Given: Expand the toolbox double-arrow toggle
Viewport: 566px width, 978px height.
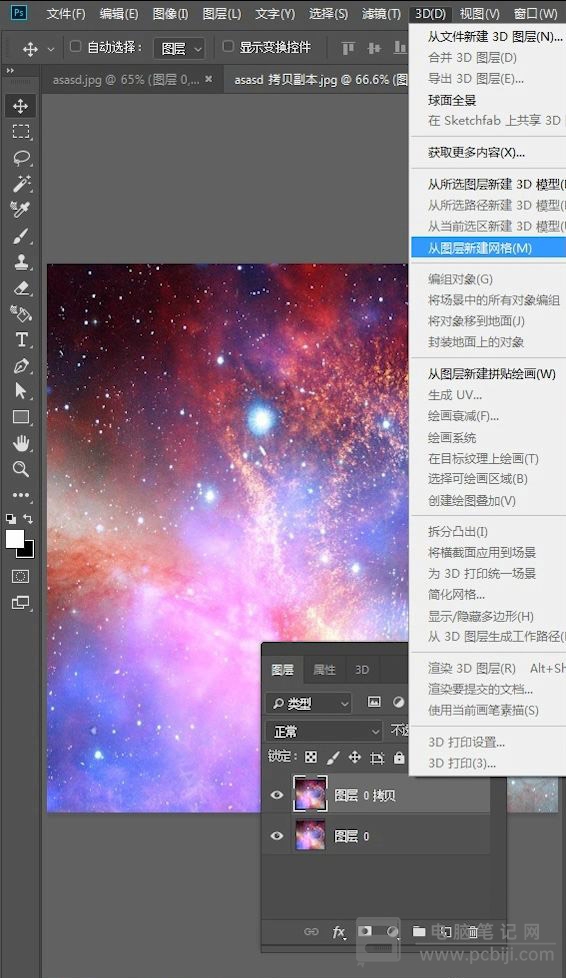Looking at the screenshot, I should click(x=10, y=70).
